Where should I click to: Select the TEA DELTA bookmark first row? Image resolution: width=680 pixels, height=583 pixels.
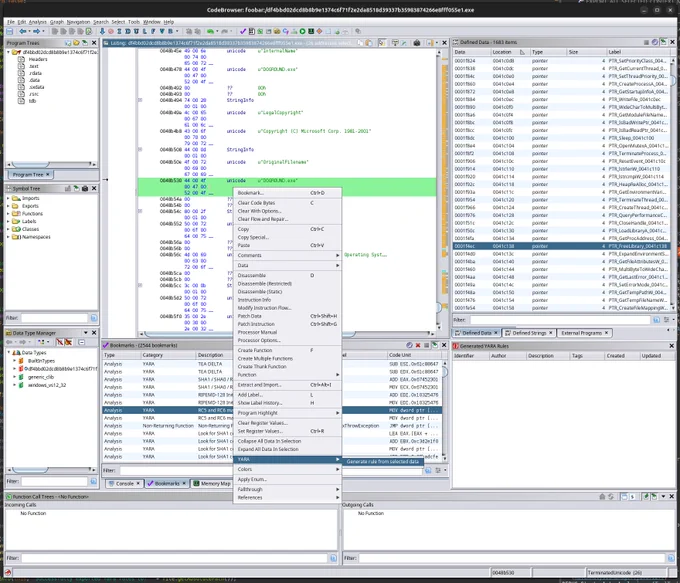(x=272, y=364)
